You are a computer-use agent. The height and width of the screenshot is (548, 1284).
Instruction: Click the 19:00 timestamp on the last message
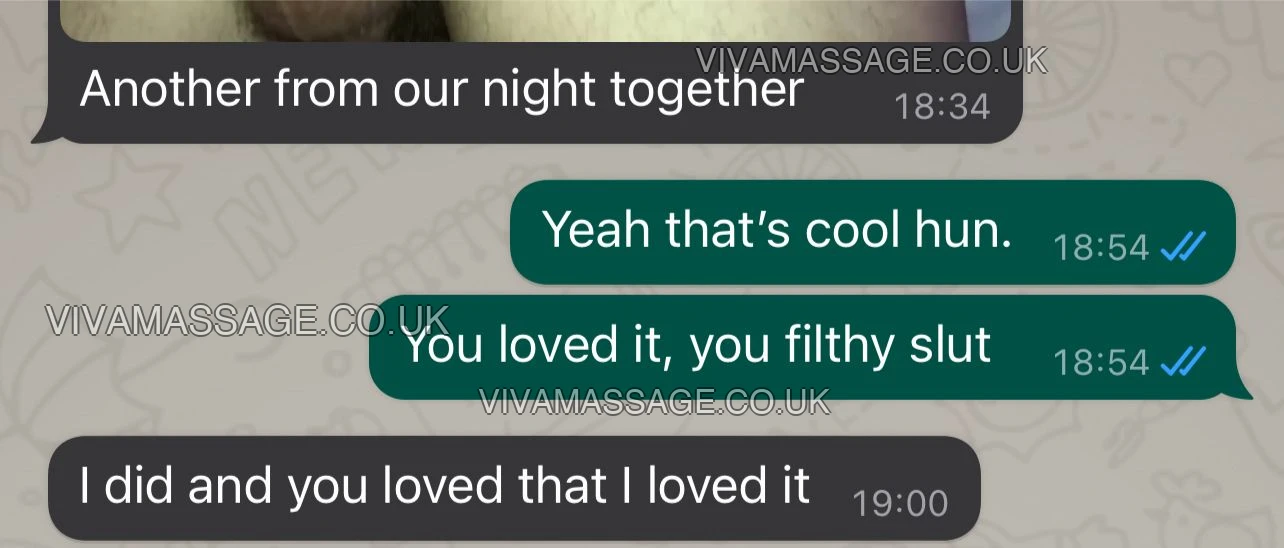tap(900, 503)
